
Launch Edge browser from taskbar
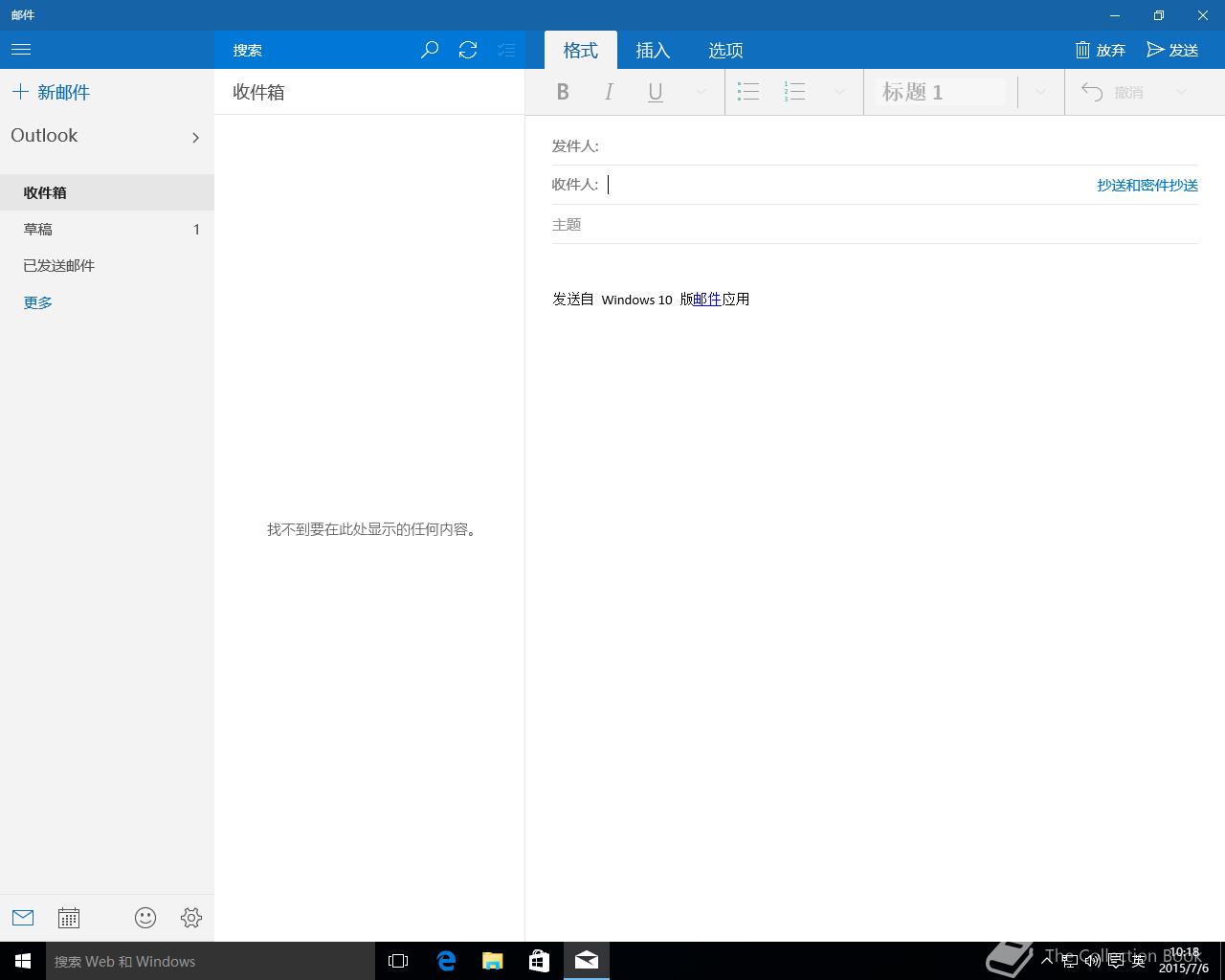coord(445,961)
